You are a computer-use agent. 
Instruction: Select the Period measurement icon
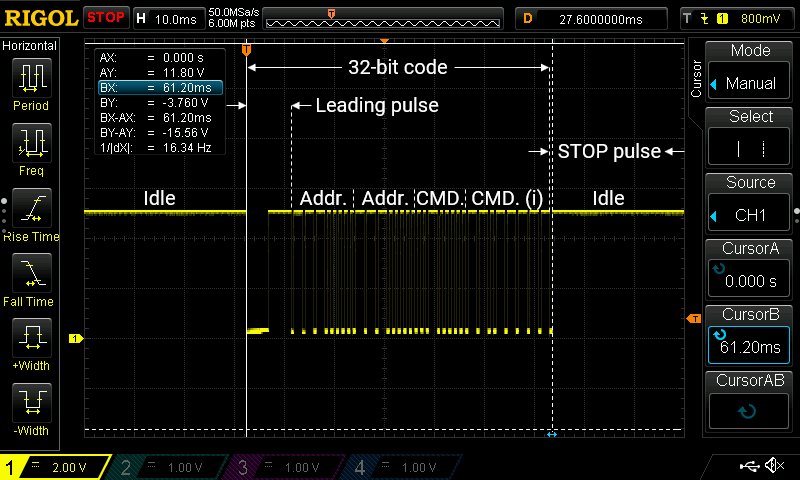(x=30, y=82)
